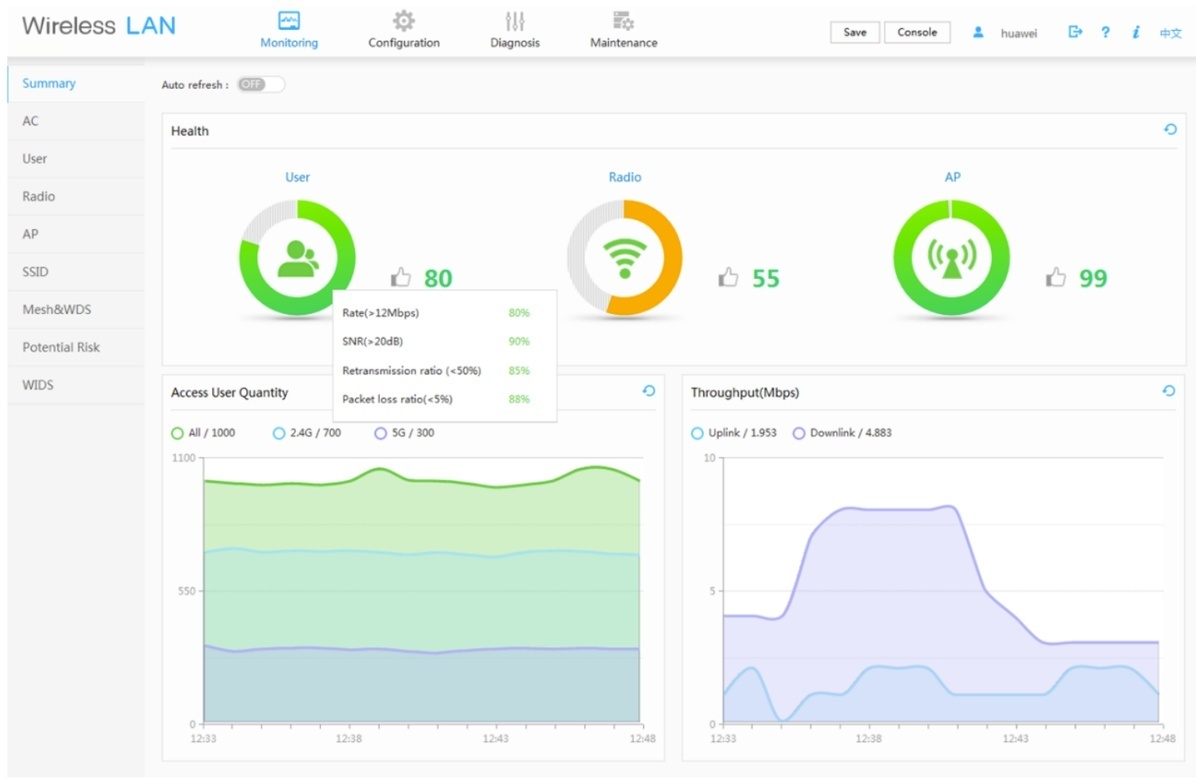1200x783 pixels.
Task: Open the help question mark icon
Action: [1106, 32]
